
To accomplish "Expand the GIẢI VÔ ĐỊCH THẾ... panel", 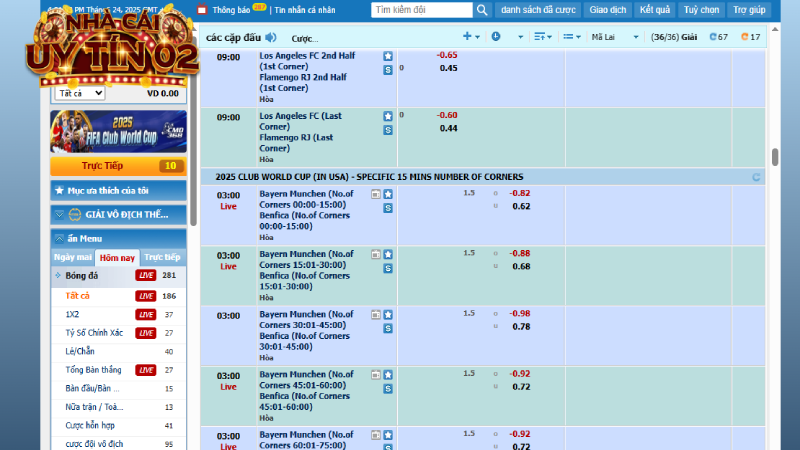I will click(x=118, y=214).
